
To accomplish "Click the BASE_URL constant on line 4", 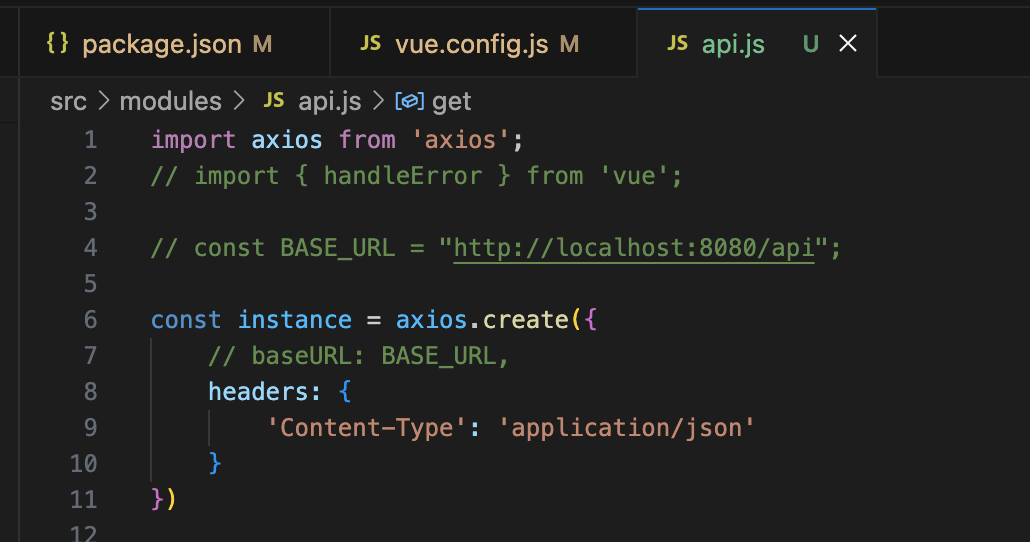I will coord(338,248).
